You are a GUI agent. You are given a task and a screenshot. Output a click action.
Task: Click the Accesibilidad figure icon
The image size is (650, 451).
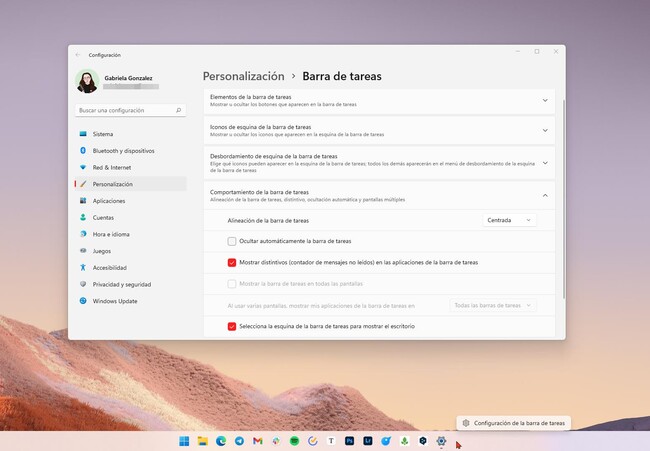click(83, 267)
